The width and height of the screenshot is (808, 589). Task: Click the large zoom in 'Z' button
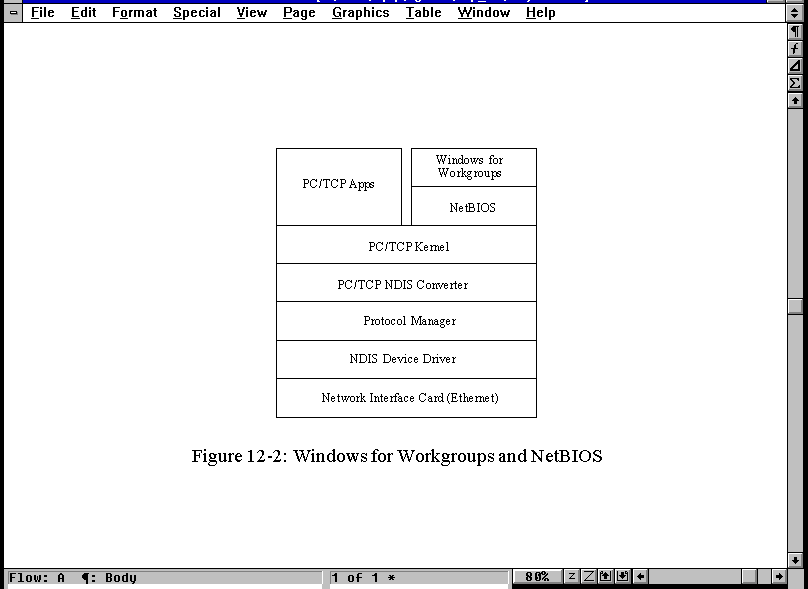tap(588, 577)
